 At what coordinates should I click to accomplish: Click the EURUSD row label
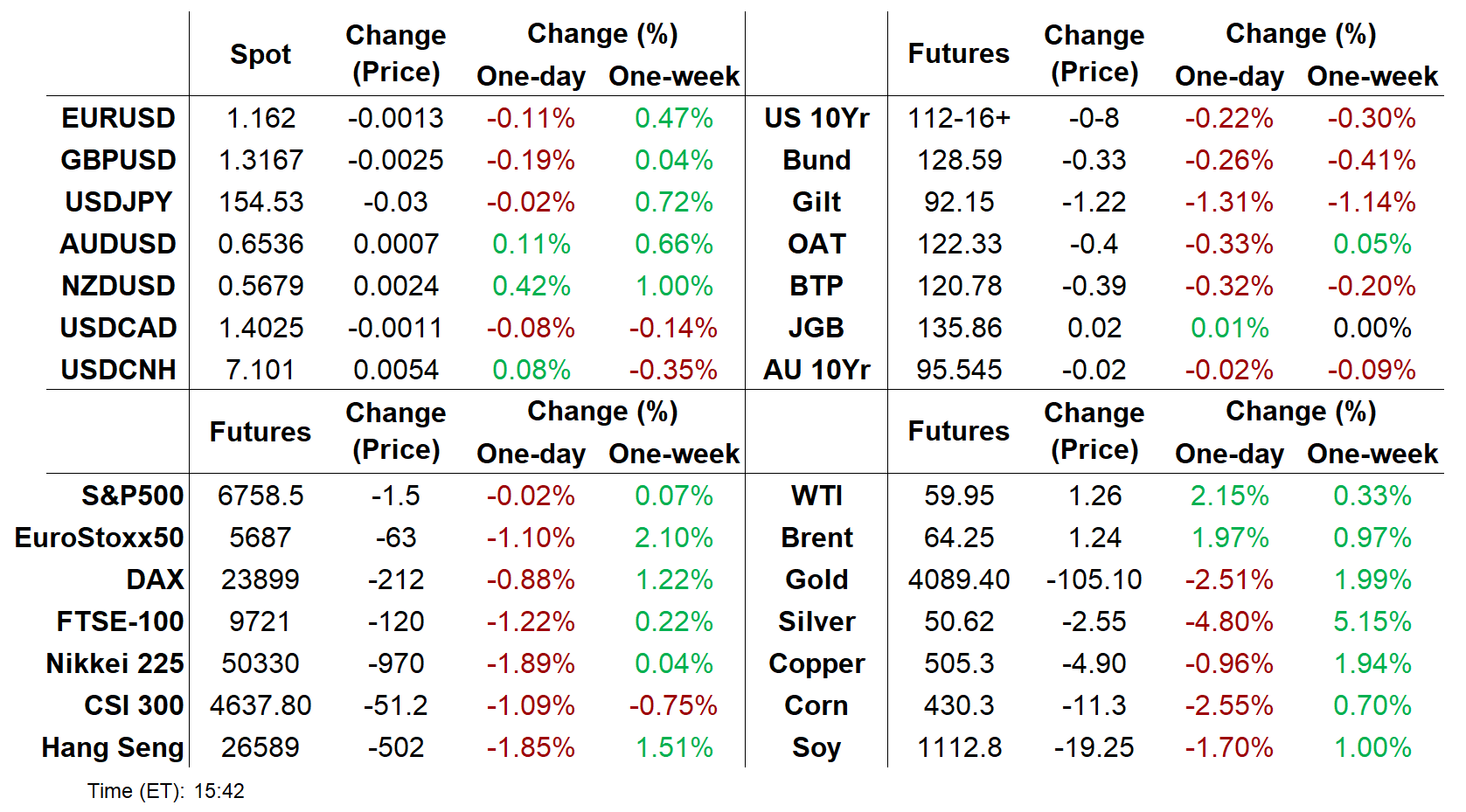[x=118, y=118]
